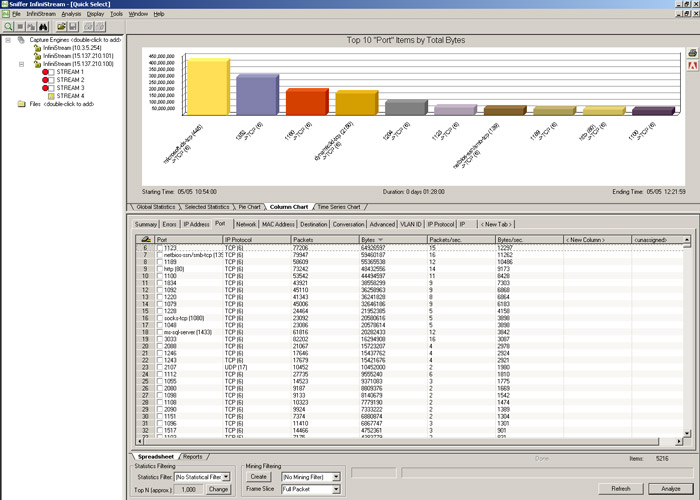Click the <New Column> header
The height and width of the screenshot is (500, 700).
point(597,240)
